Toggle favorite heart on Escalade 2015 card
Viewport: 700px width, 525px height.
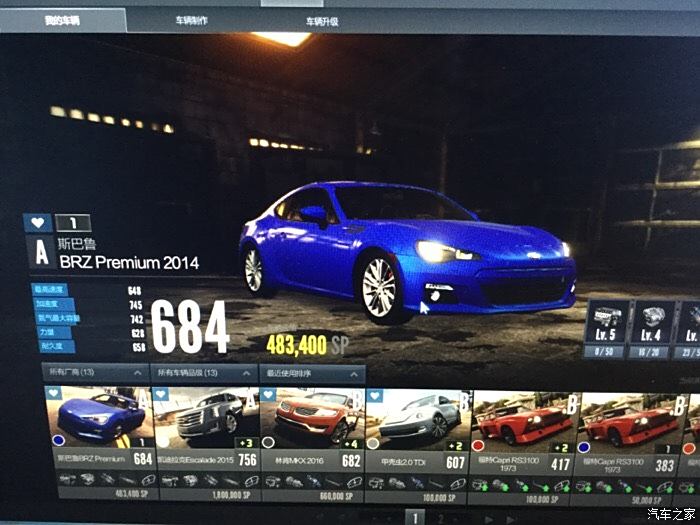tap(160, 394)
